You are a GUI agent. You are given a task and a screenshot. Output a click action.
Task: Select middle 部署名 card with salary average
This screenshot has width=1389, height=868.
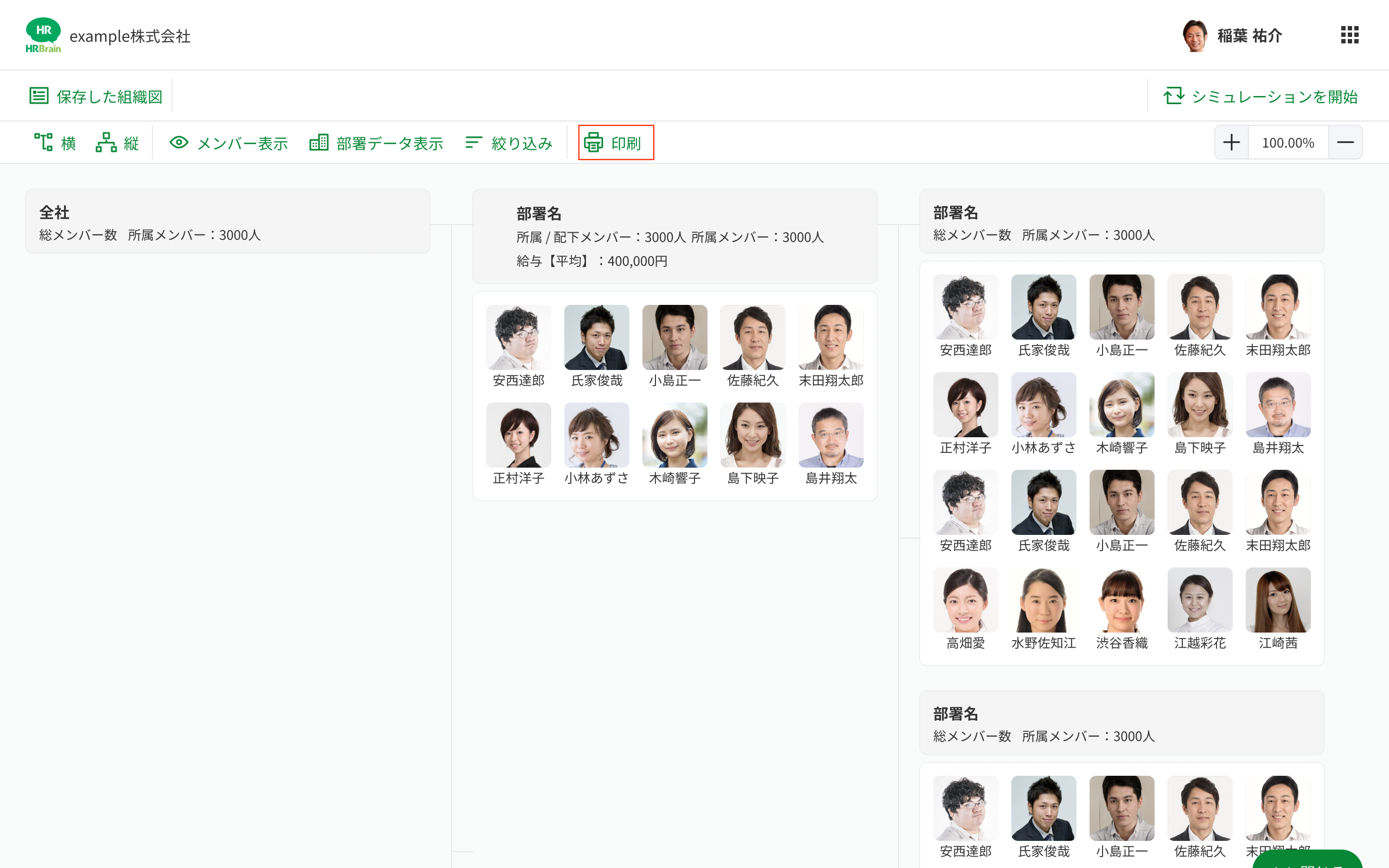[x=674, y=237]
